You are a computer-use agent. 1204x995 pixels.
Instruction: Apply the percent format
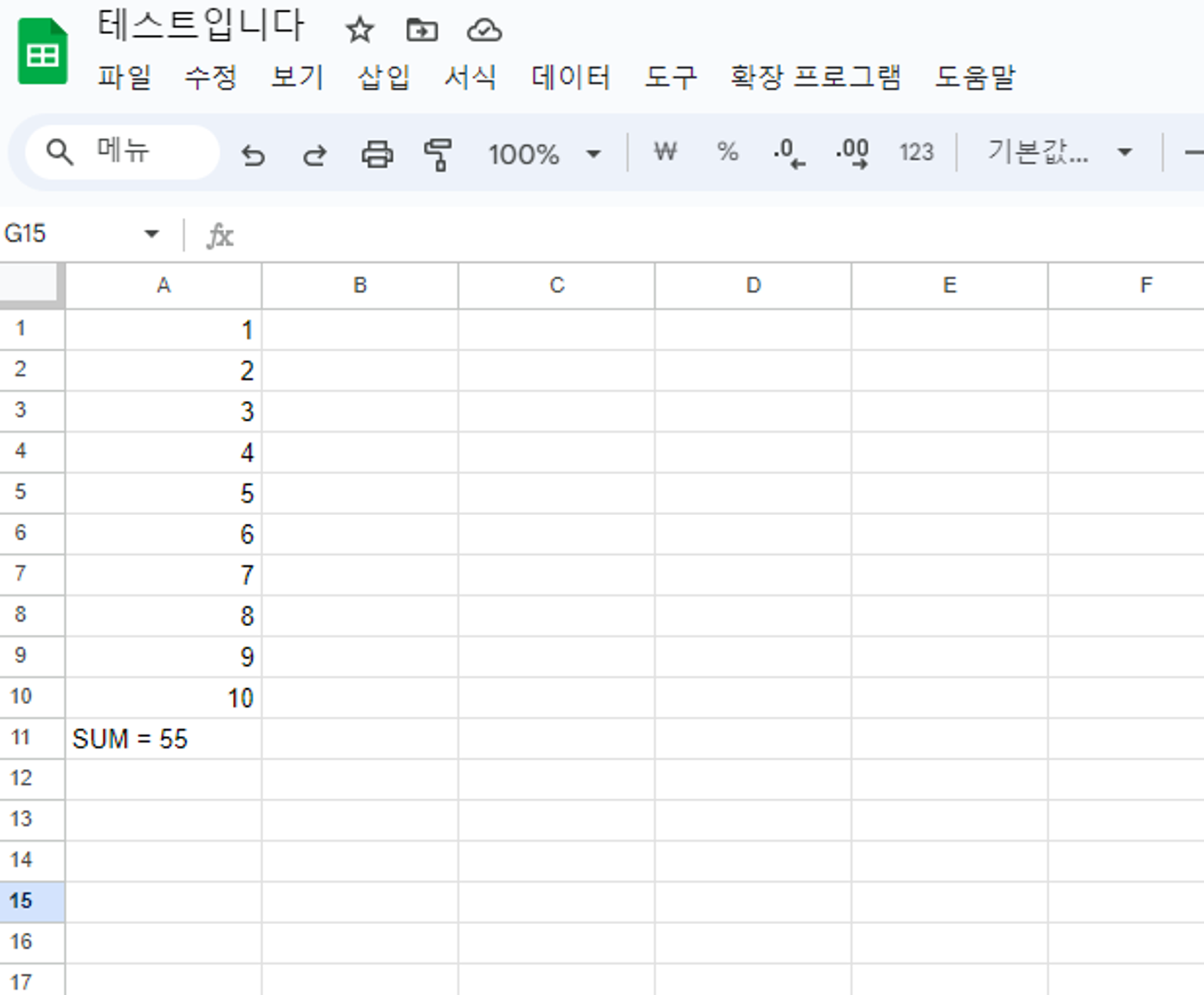click(727, 152)
